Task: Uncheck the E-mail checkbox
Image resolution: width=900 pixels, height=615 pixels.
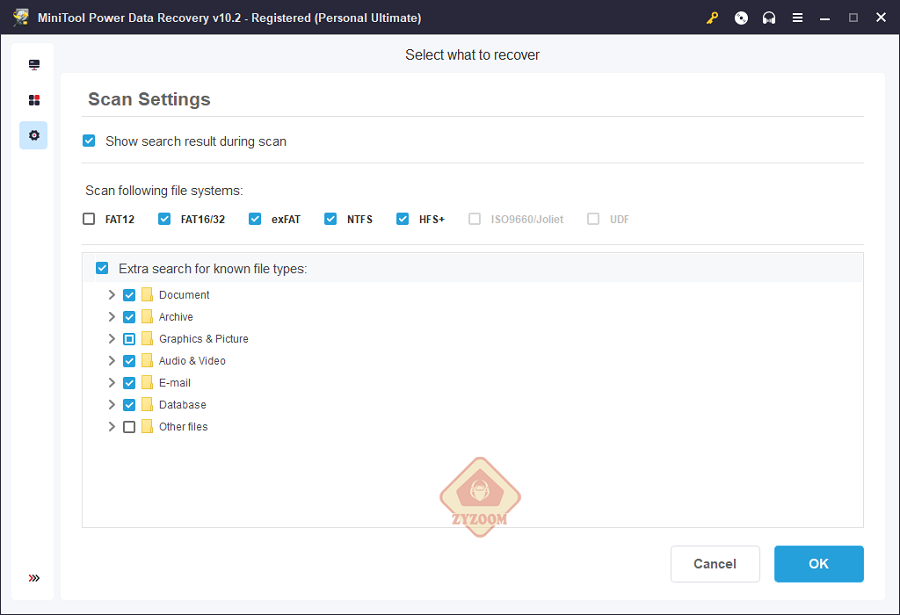Action: click(x=129, y=383)
